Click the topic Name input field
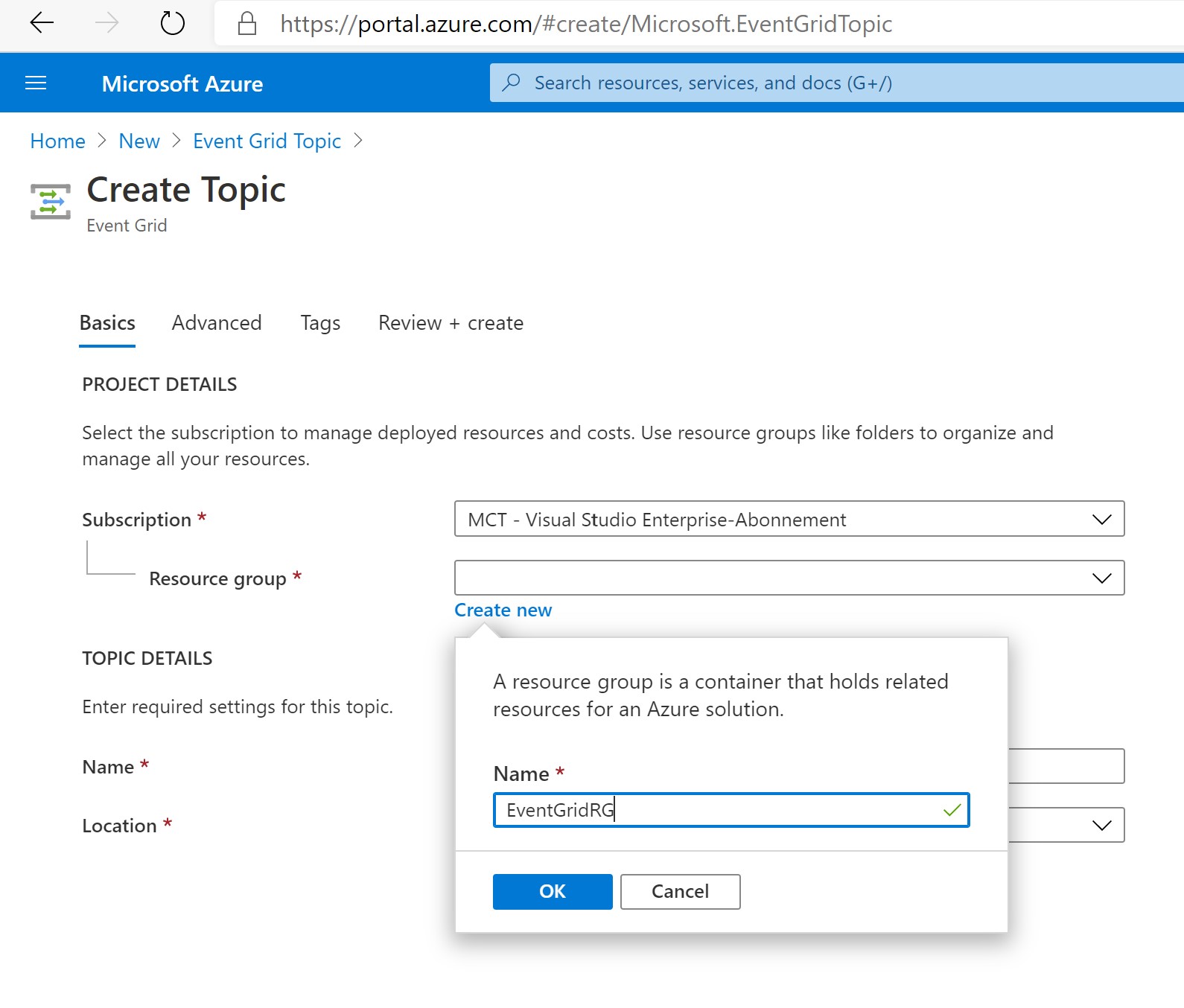This screenshot has height=1008, width=1184. [x=1066, y=766]
